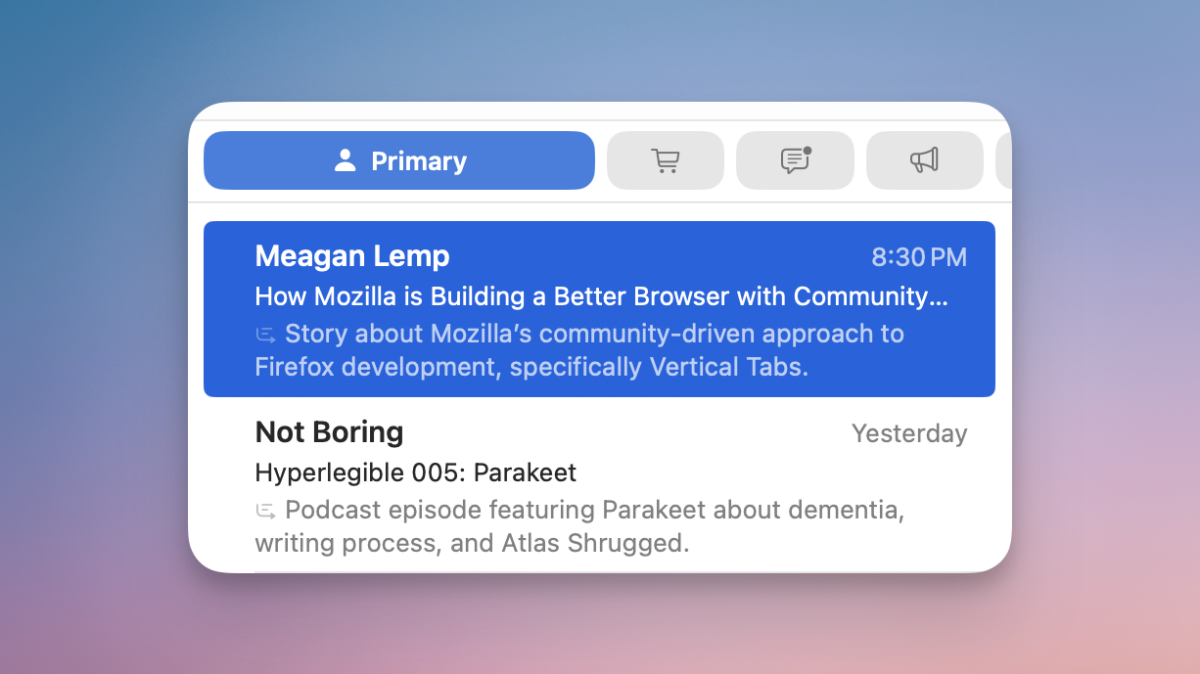Click subject "How Mozilla is Building a Better Browser"
The image size is (1200, 674).
tap(601, 296)
